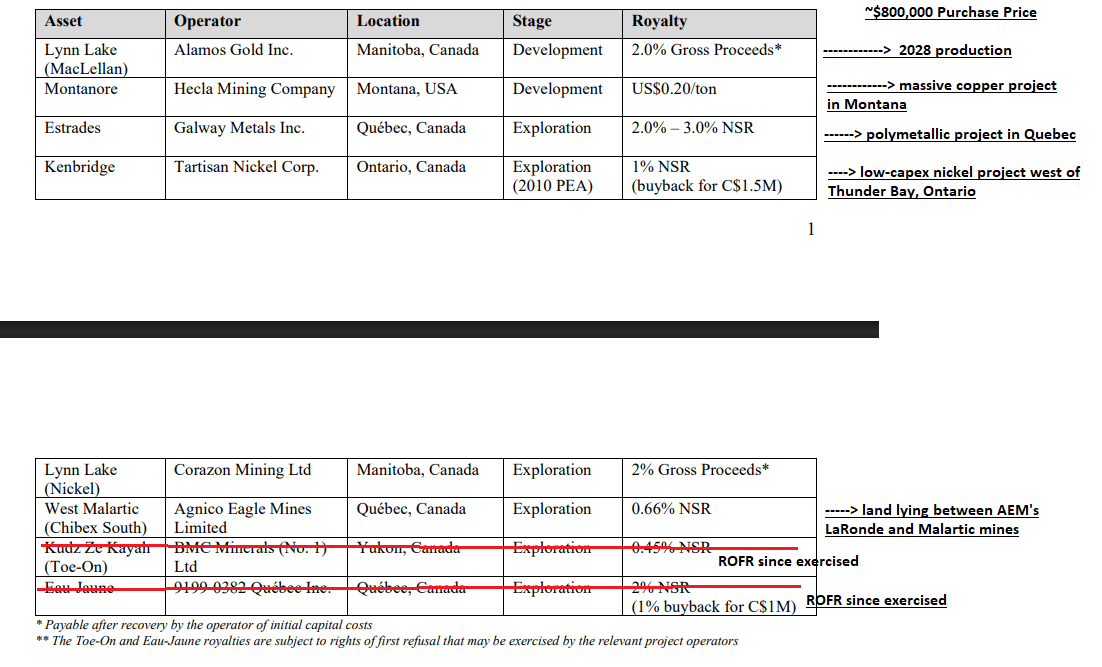Image resolution: width=1102 pixels, height=667 pixels.
Task: Click underlined 'ROFR since exercised' by Eau-Jaune row
Action: pos(876,600)
